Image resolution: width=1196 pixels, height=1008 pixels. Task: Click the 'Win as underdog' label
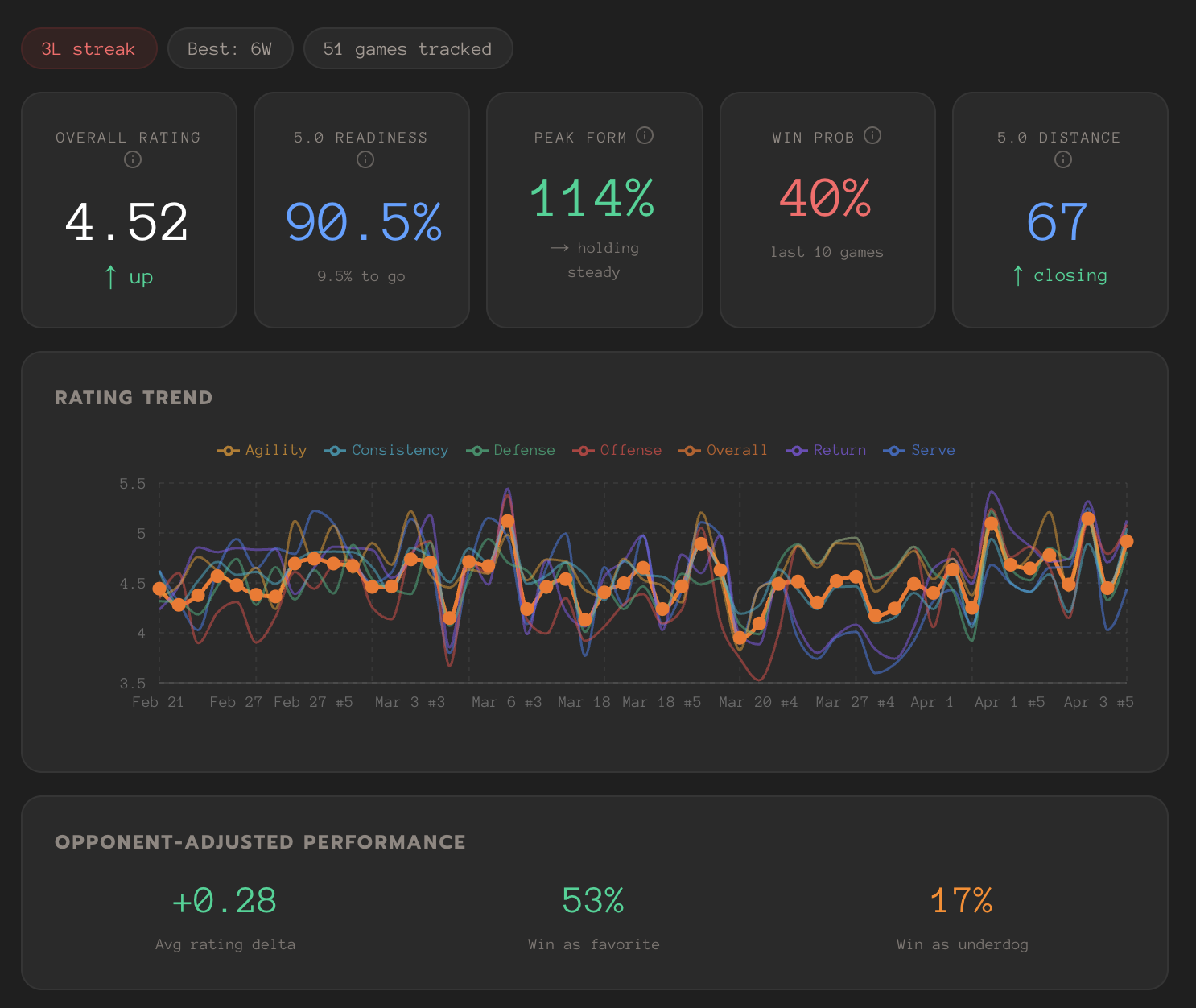click(x=963, y=944)
